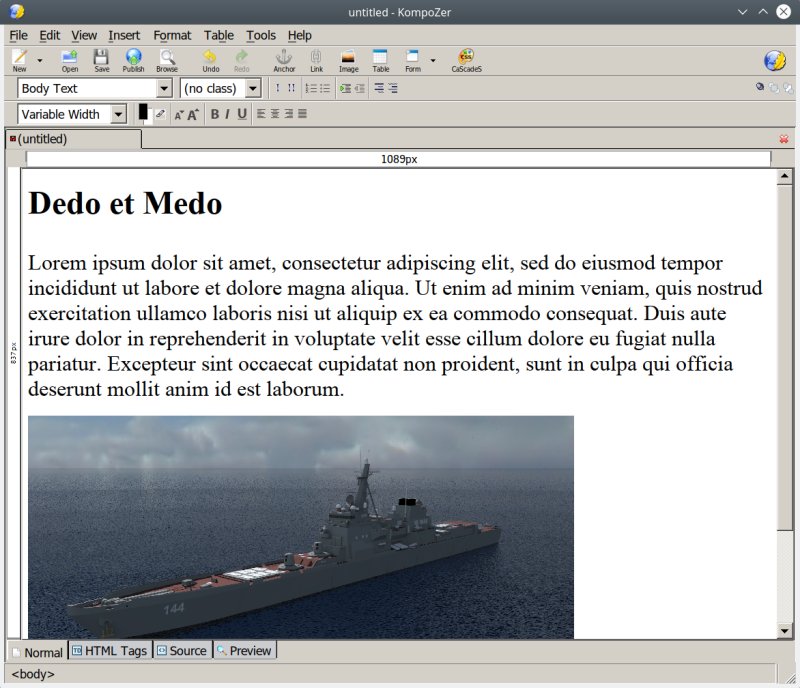Click the Link toolbar icon
Image resolution: width=800 pixels, height=688 pixels.
click(x=316, y=61)
